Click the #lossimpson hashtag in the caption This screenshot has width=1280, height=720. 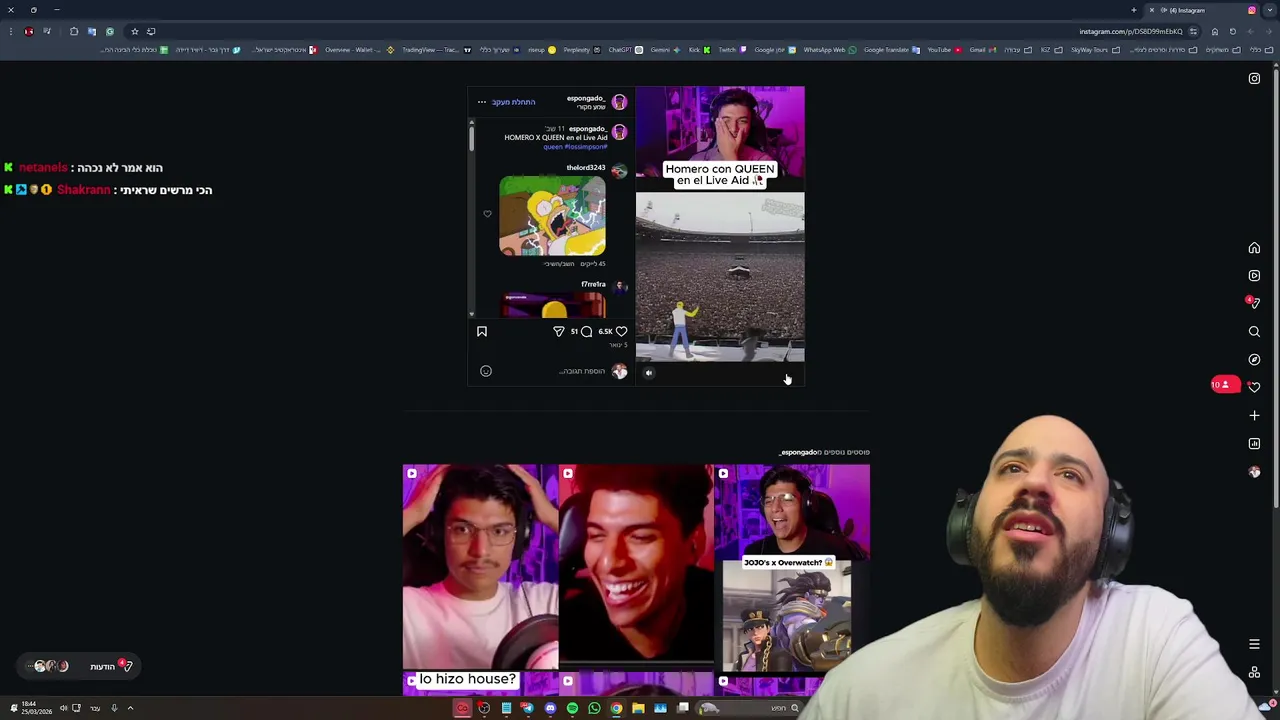(586, 147)
